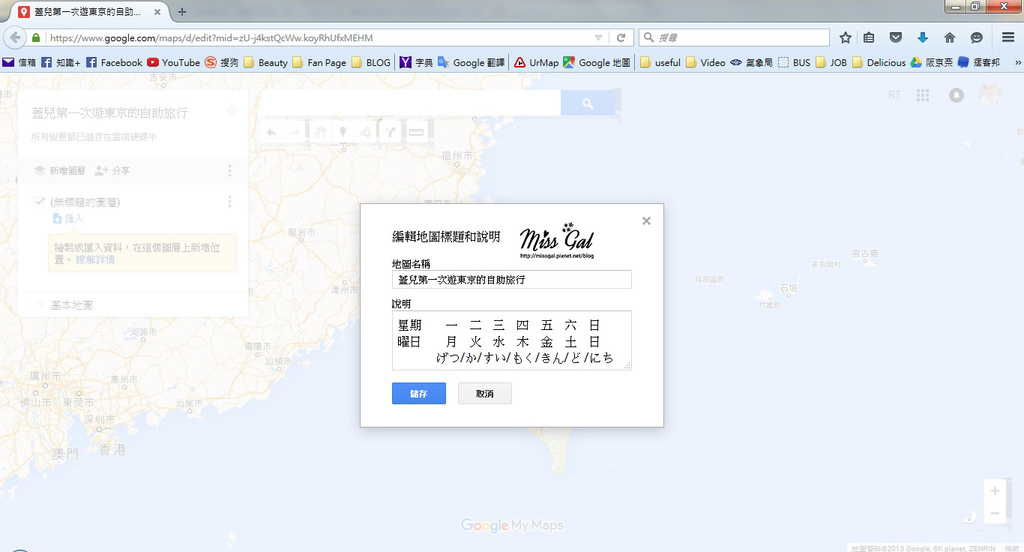Click the 瞭解詳情 learn more link

pyautogui.click(x=95, y=259)
